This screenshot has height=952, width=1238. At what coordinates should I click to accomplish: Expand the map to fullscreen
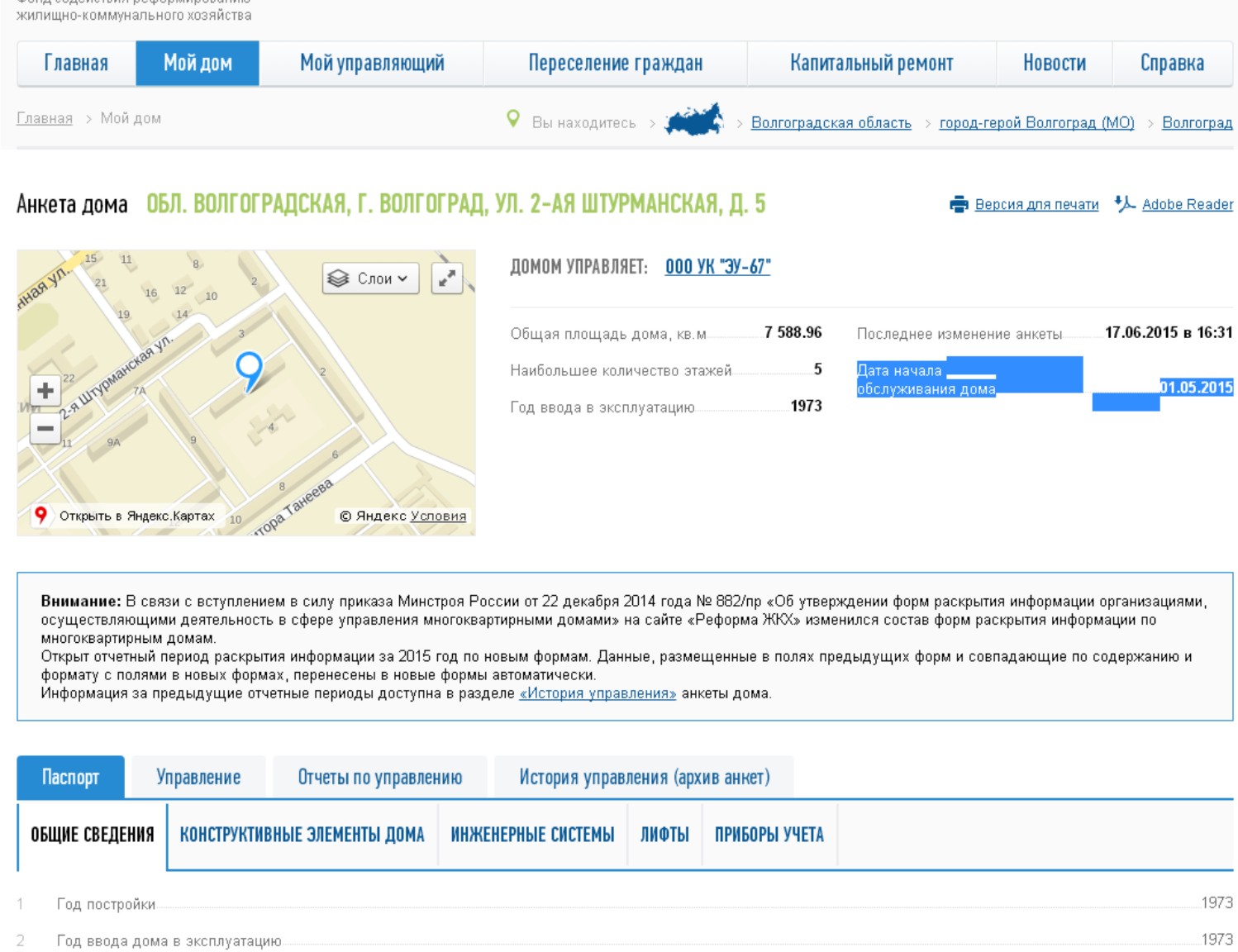tap(446, 278)
